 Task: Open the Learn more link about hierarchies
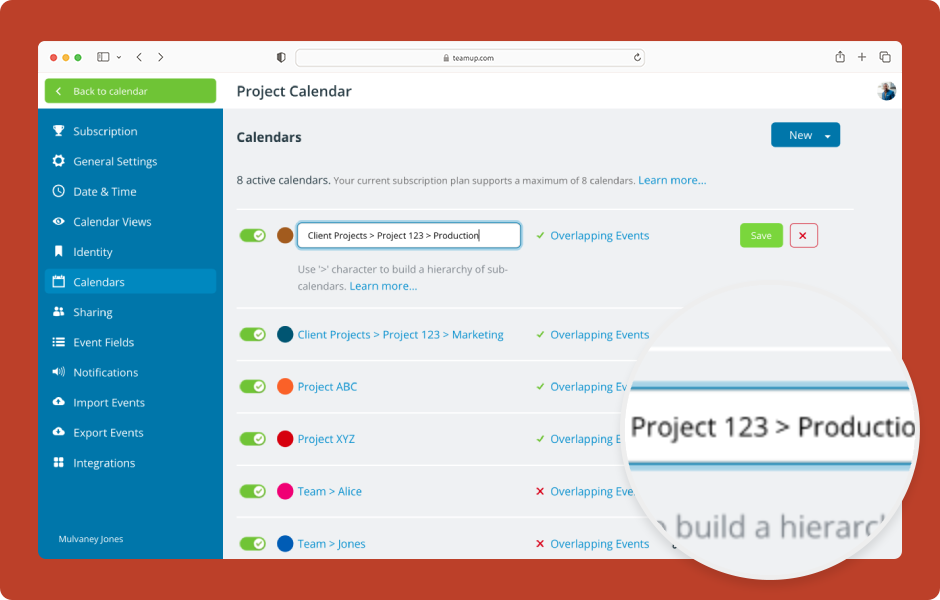click(383, 285)
